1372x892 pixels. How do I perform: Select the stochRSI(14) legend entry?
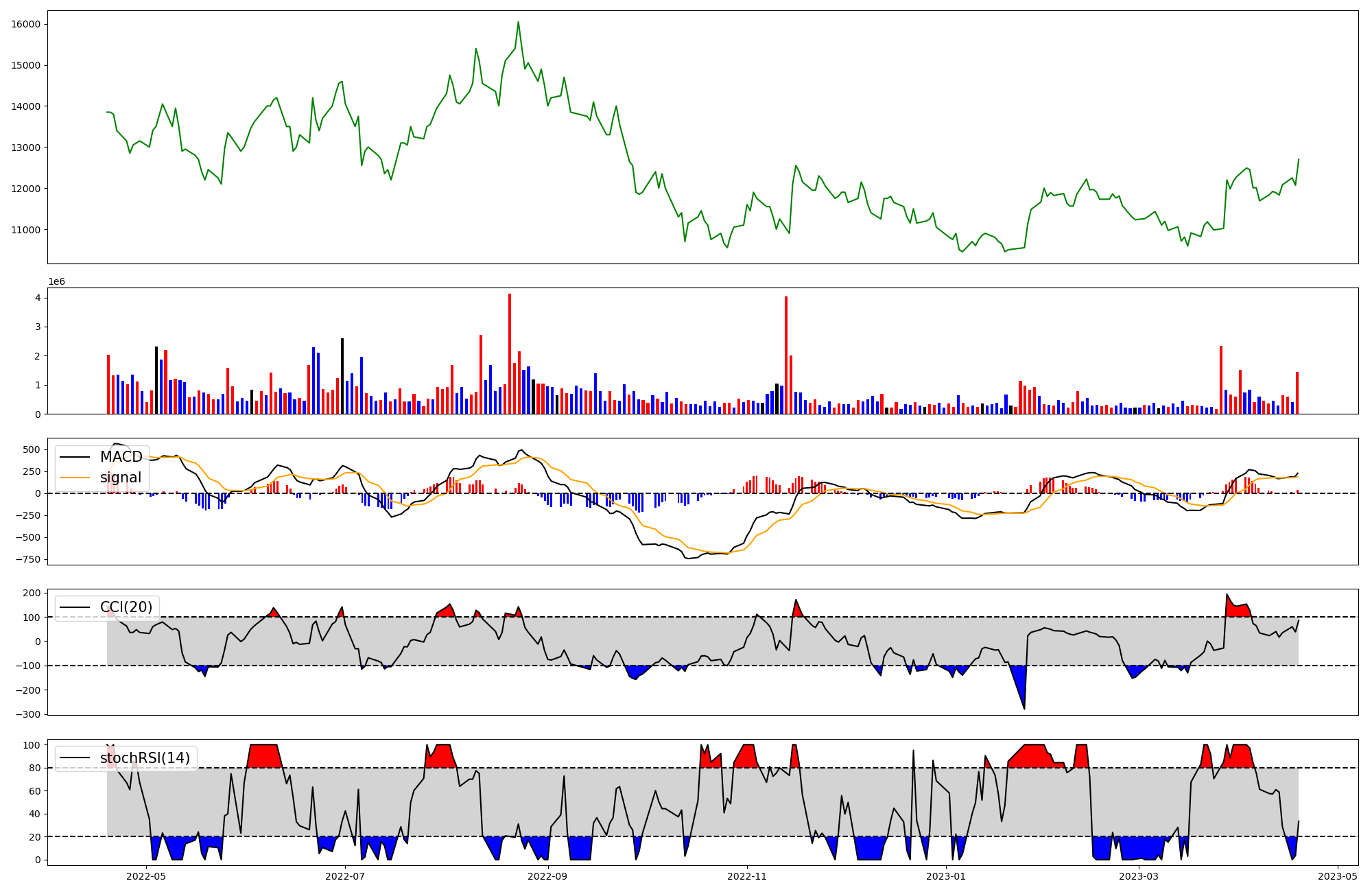click(x=145, y=758)
